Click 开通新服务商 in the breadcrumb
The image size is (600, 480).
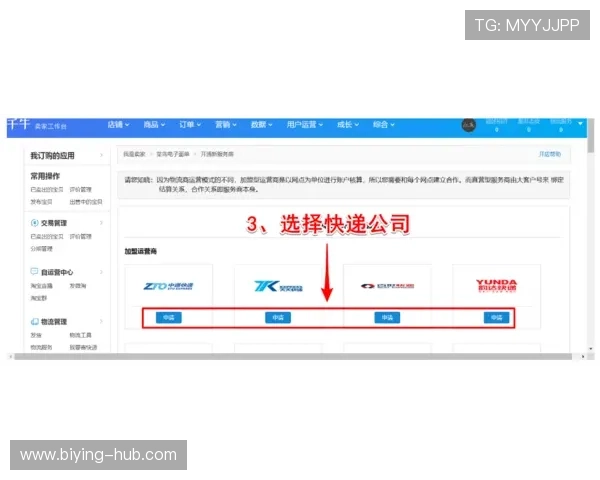click(x=217, y=154)
